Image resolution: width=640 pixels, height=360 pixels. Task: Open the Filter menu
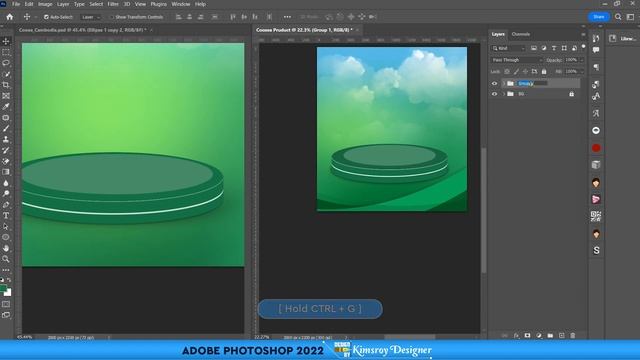113,4
